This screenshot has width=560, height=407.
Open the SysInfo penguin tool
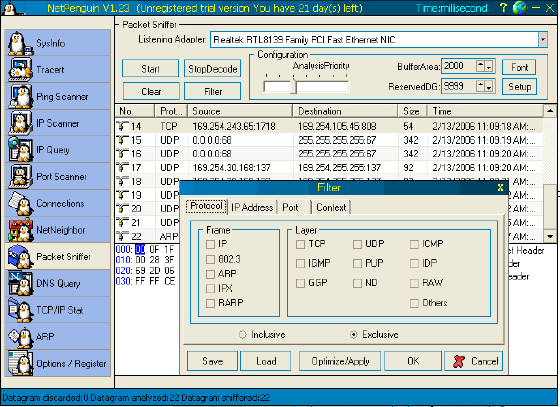pyautogui.click(x=58, y=42)
